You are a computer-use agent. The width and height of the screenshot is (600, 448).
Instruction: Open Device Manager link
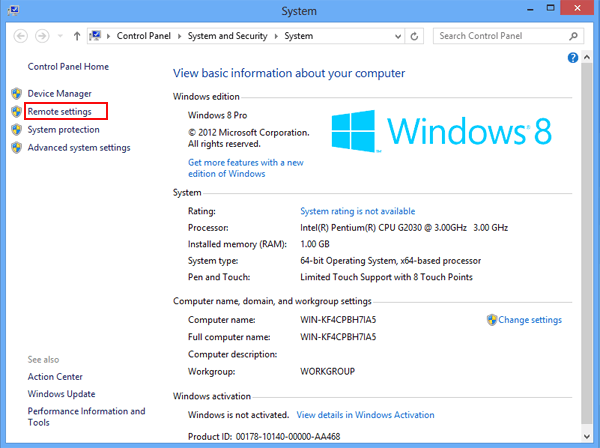59,94
